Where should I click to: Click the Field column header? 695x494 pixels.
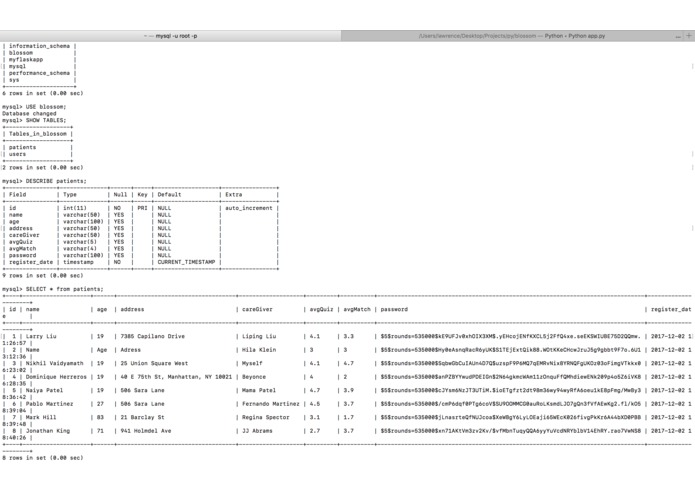coord(17,194)
